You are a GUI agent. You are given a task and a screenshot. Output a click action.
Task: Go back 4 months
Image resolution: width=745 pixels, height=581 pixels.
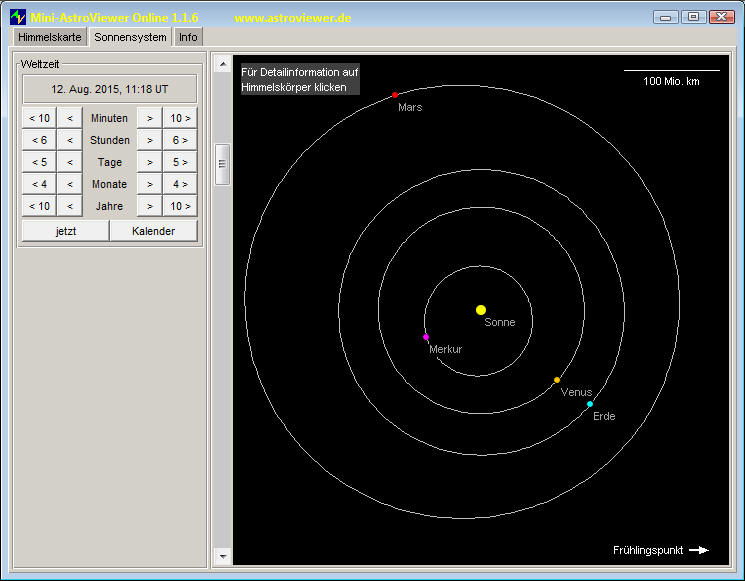click(x=39, y=184)
